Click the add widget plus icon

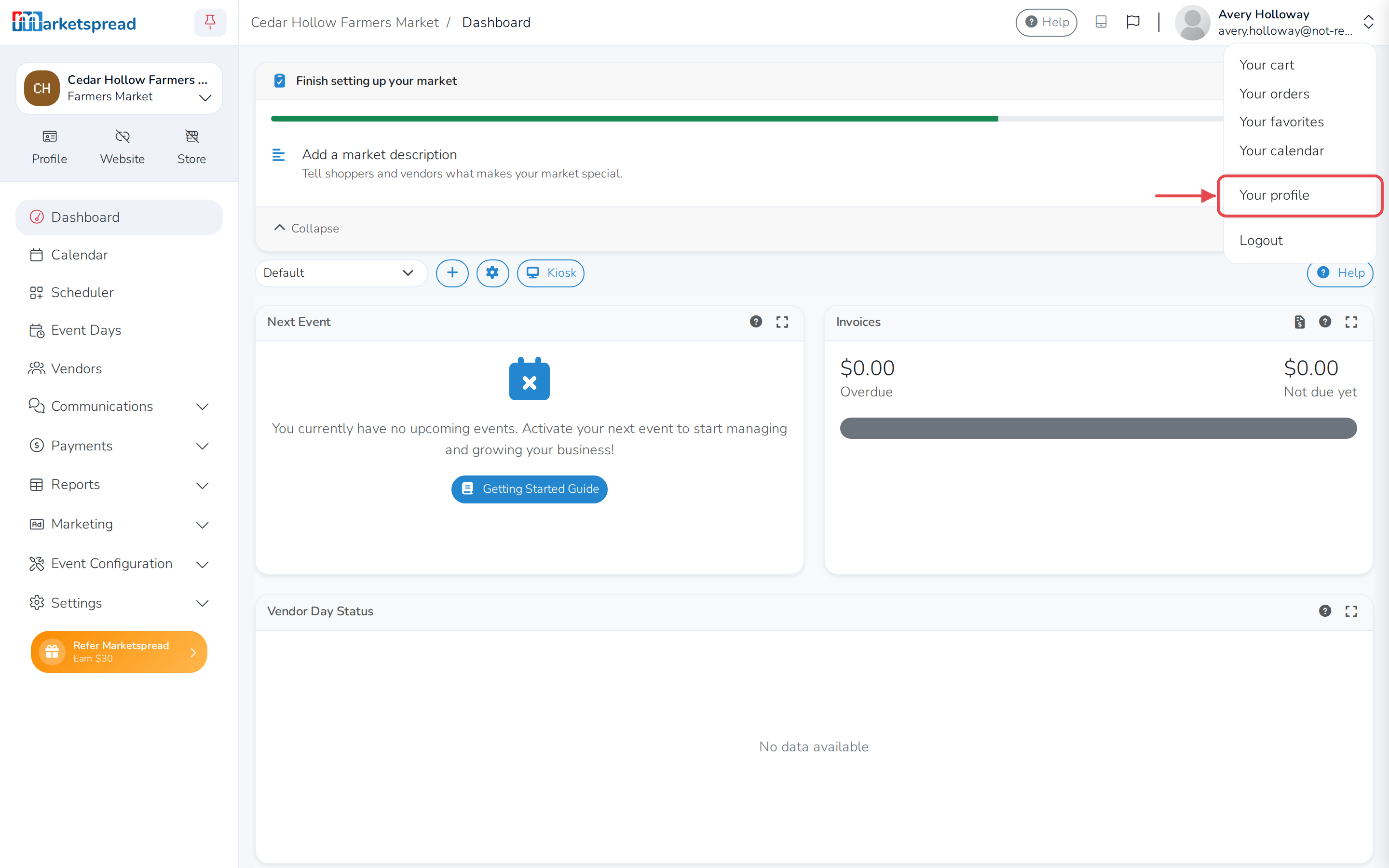click(452, 272)
